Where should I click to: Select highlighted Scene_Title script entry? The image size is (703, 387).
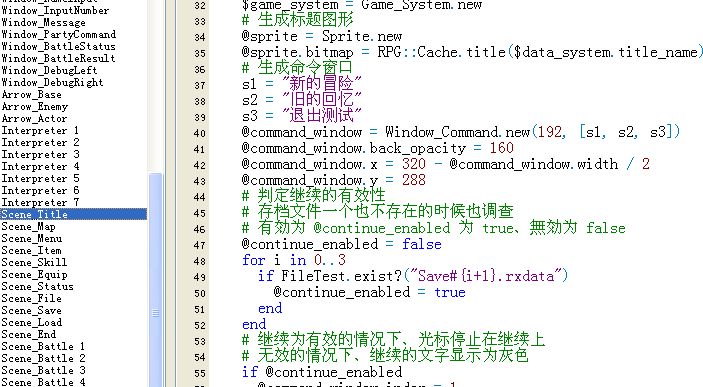(74, 214)
